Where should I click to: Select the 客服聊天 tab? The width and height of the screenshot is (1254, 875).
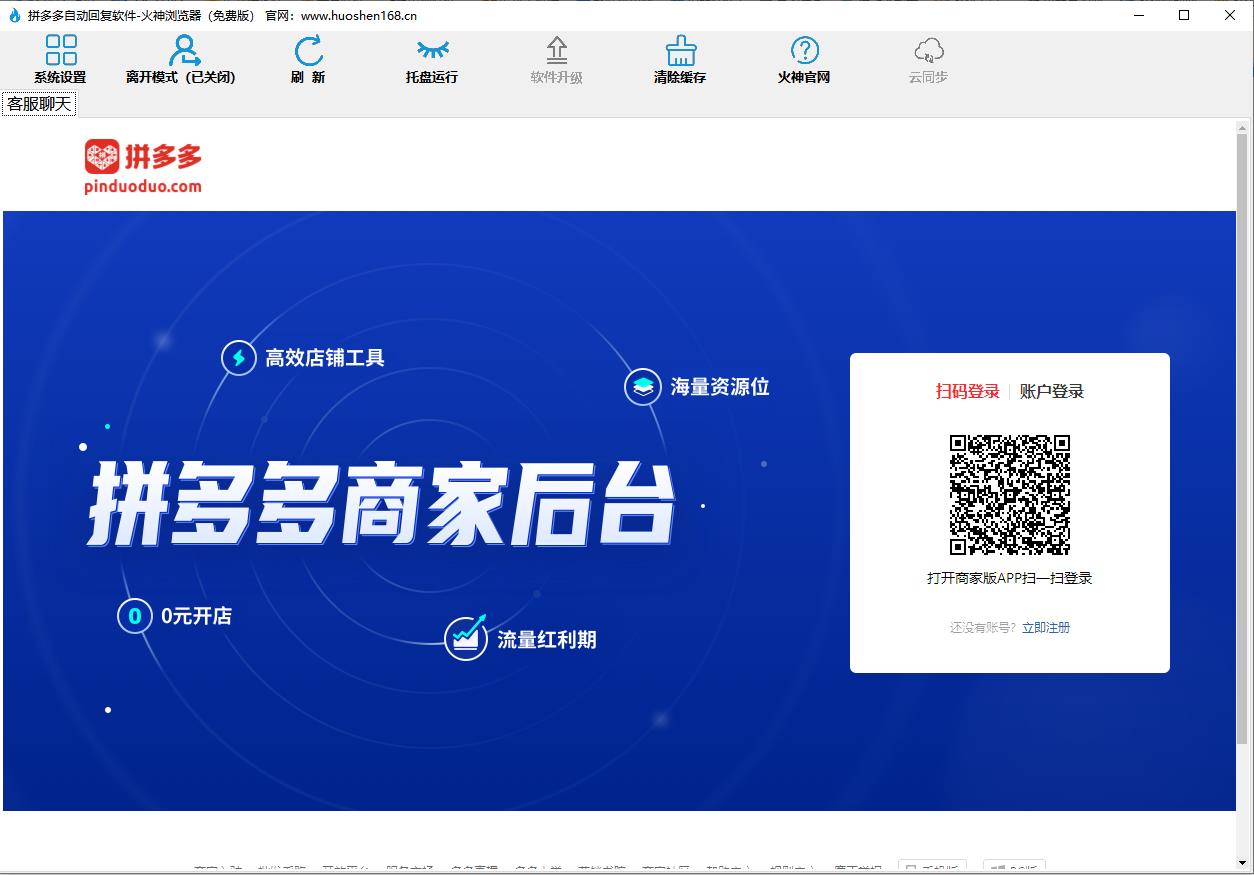(x=39, y=104)
